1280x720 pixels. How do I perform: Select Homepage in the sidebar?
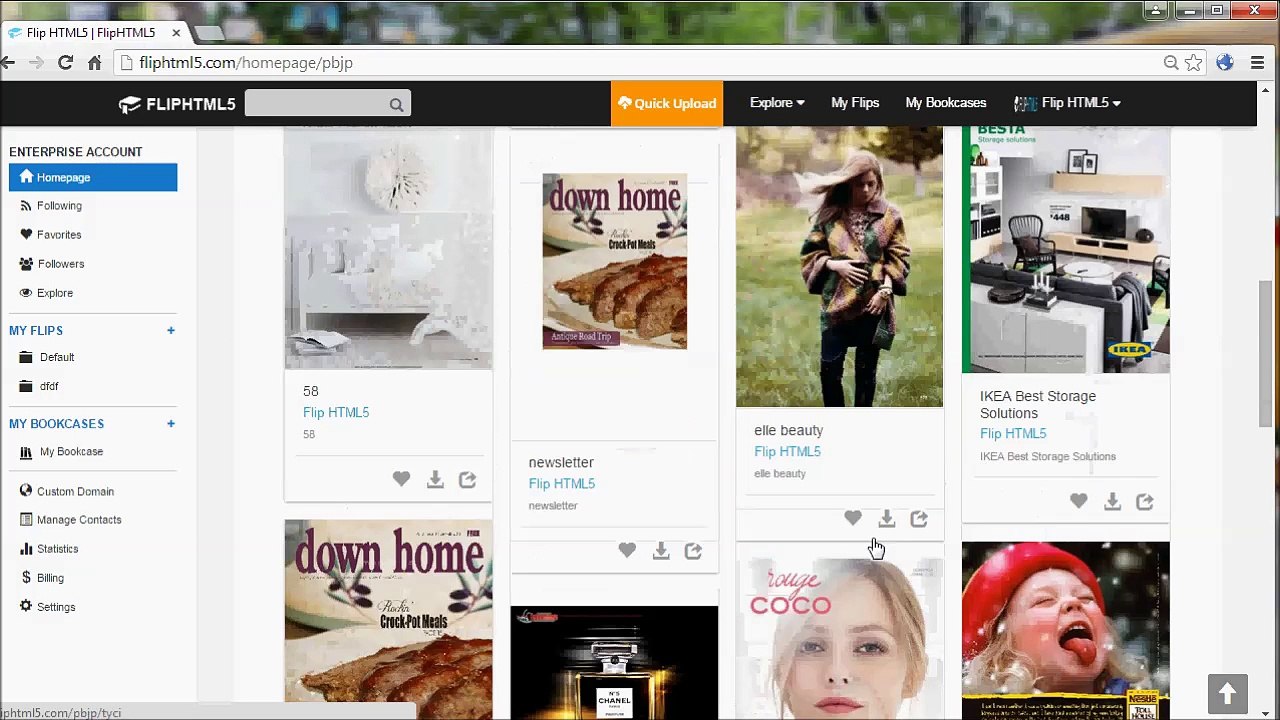click(93, 177)
